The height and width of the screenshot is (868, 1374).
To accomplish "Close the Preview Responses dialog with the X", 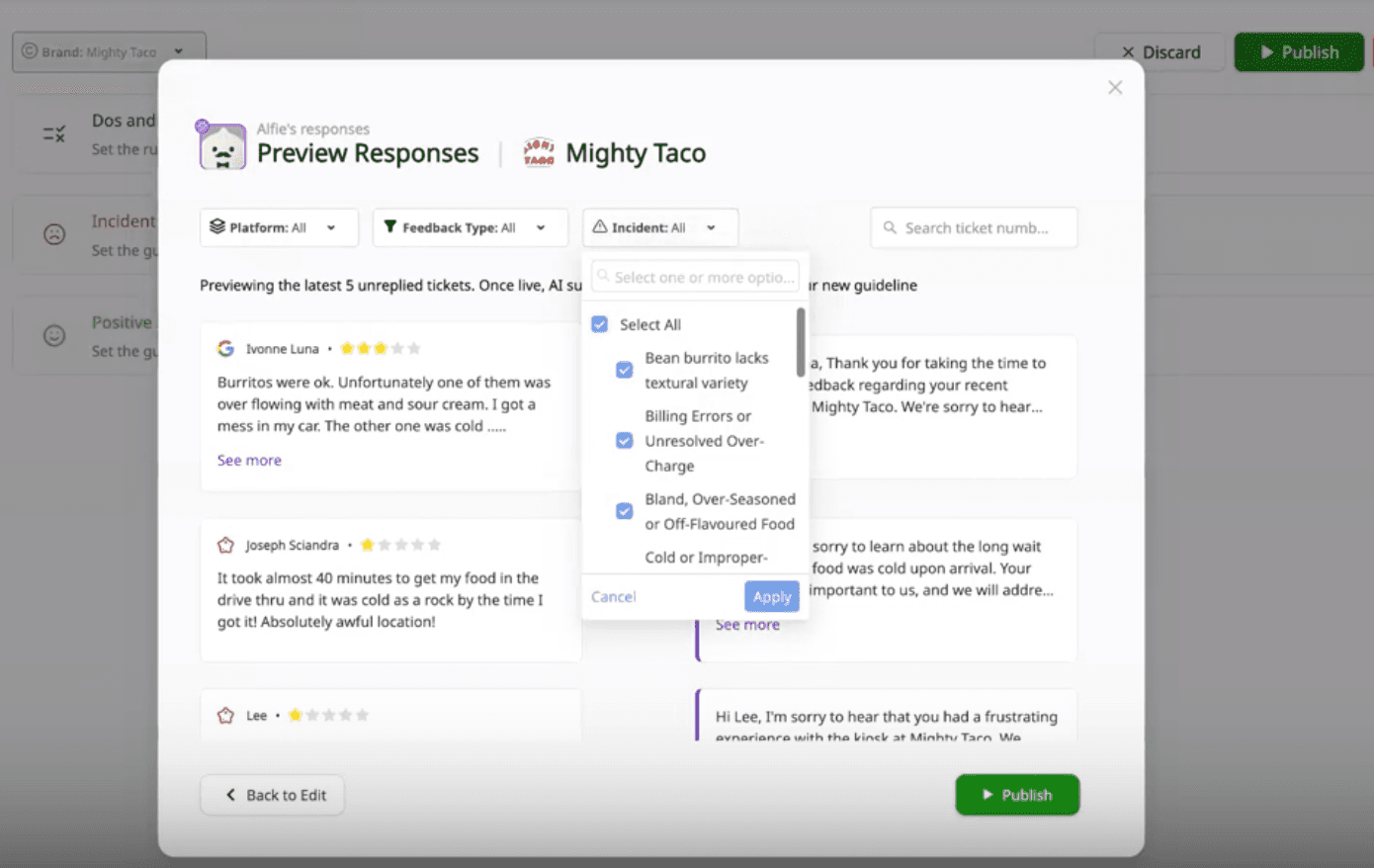I will click(x=1115, y=87).
